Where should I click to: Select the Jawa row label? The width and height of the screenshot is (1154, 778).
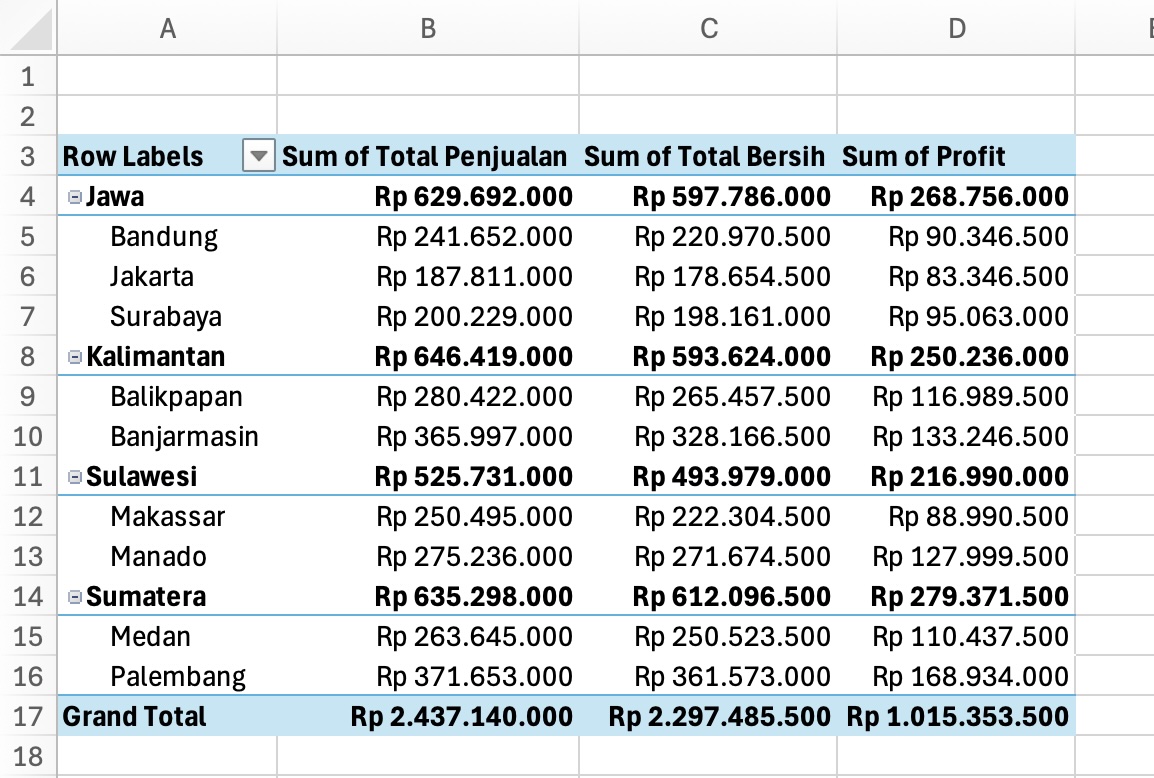tap(115, 197)
